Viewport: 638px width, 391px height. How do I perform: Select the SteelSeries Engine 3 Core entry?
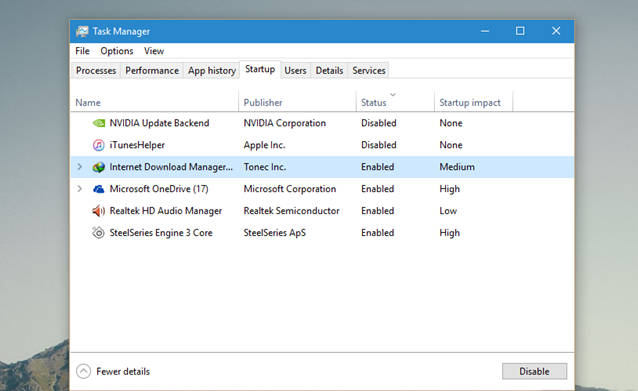click(x=161, y=233)
